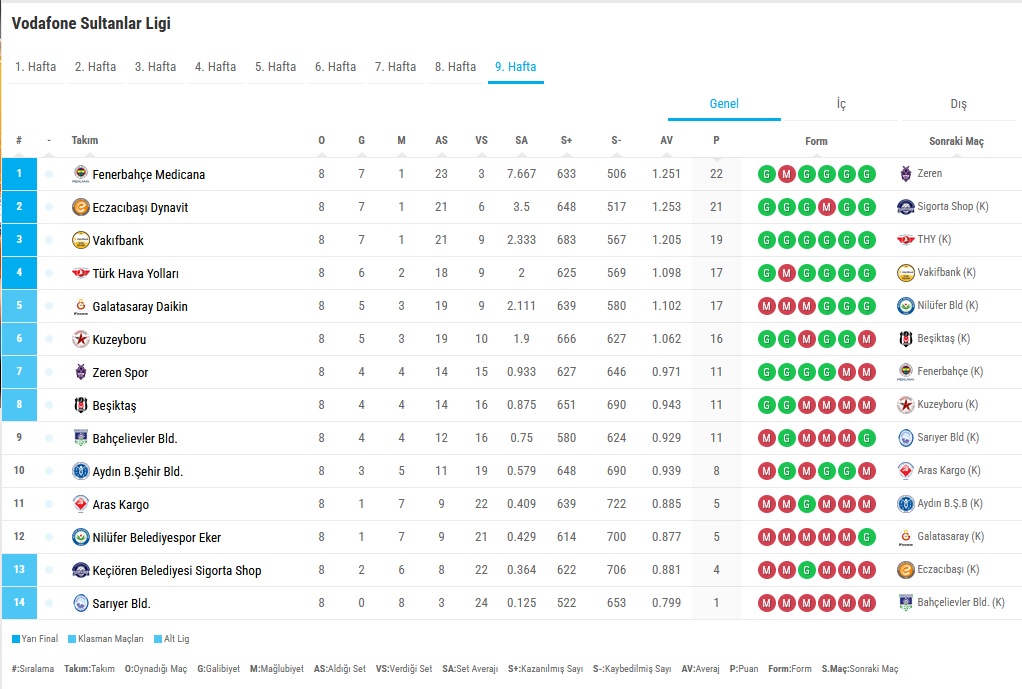Click the Keçiören Belediyesi Sigorta Shop logo

pyautogui.click(x=80, y=570)
